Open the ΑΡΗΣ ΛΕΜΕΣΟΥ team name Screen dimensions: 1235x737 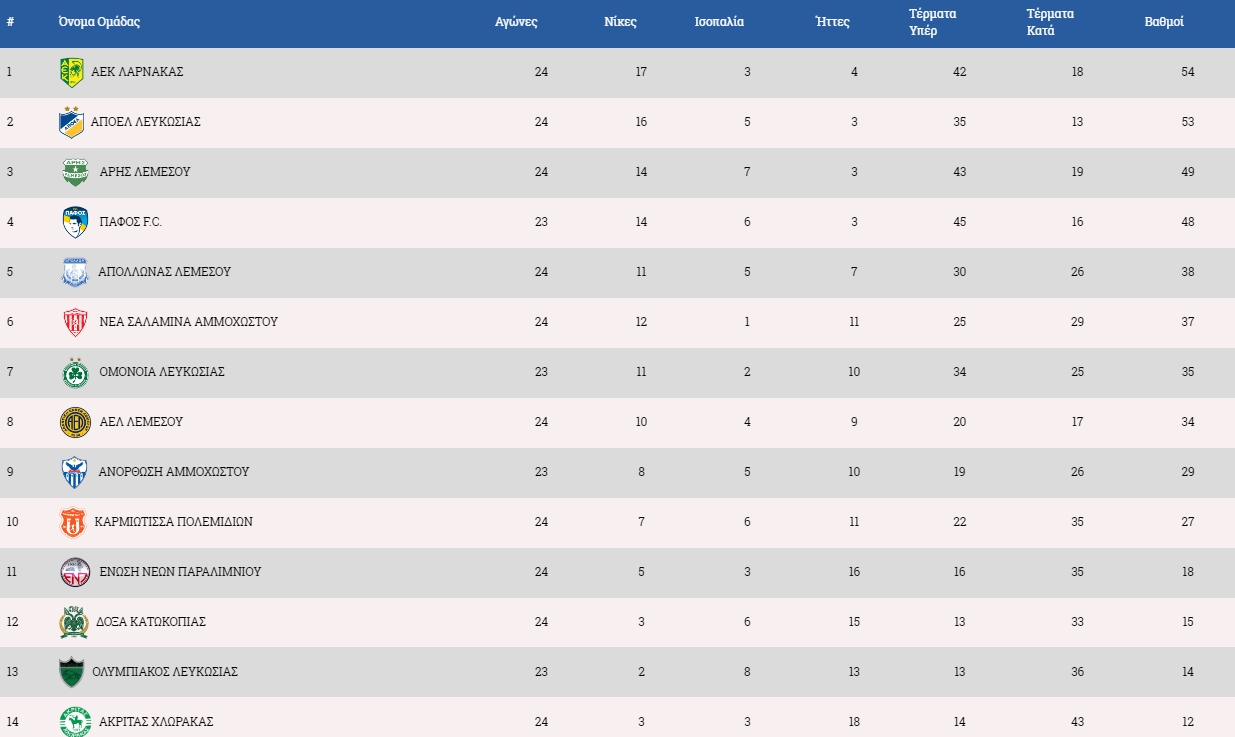[145, 172]
